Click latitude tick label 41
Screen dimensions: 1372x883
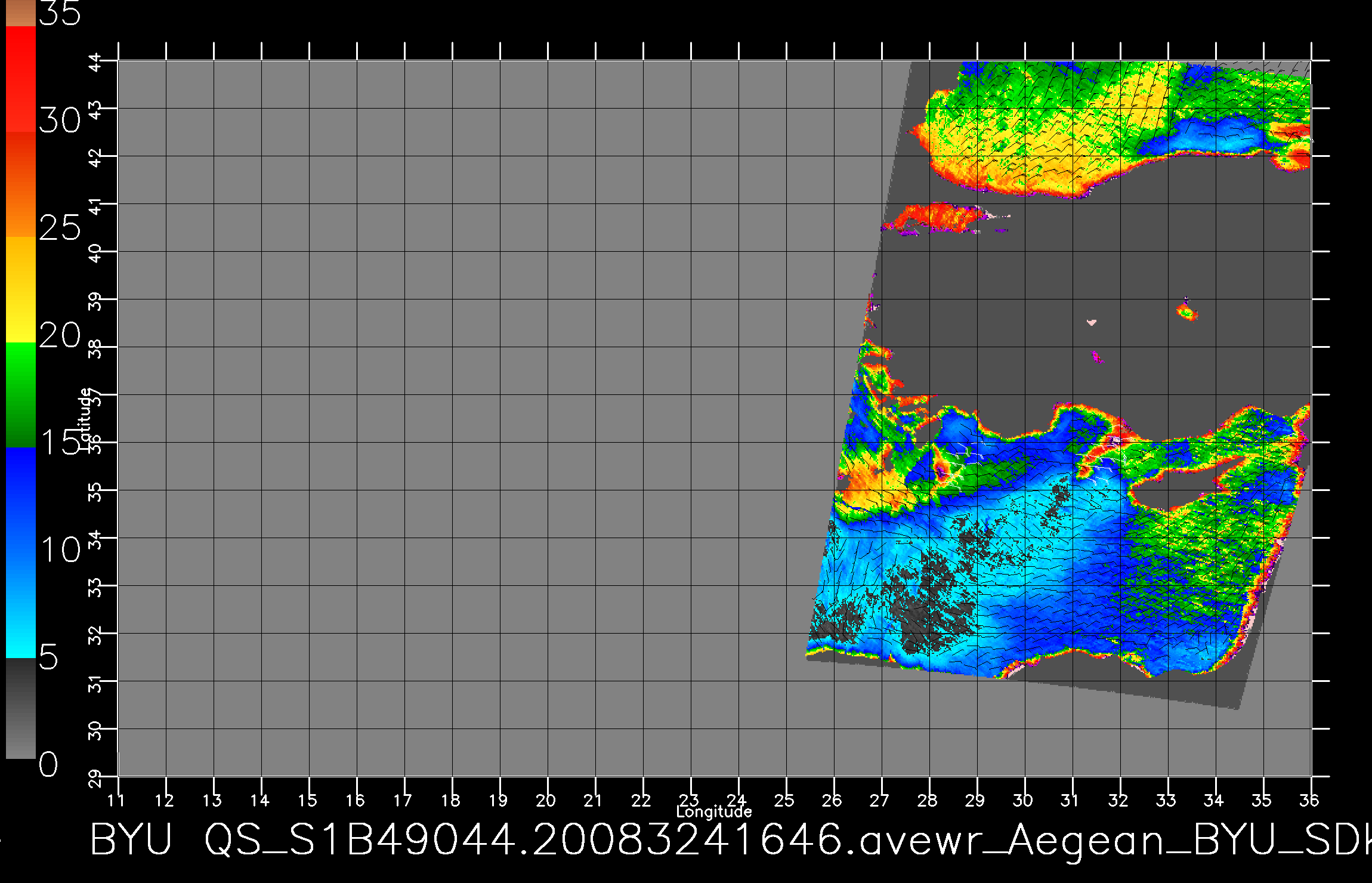[96, 206]
